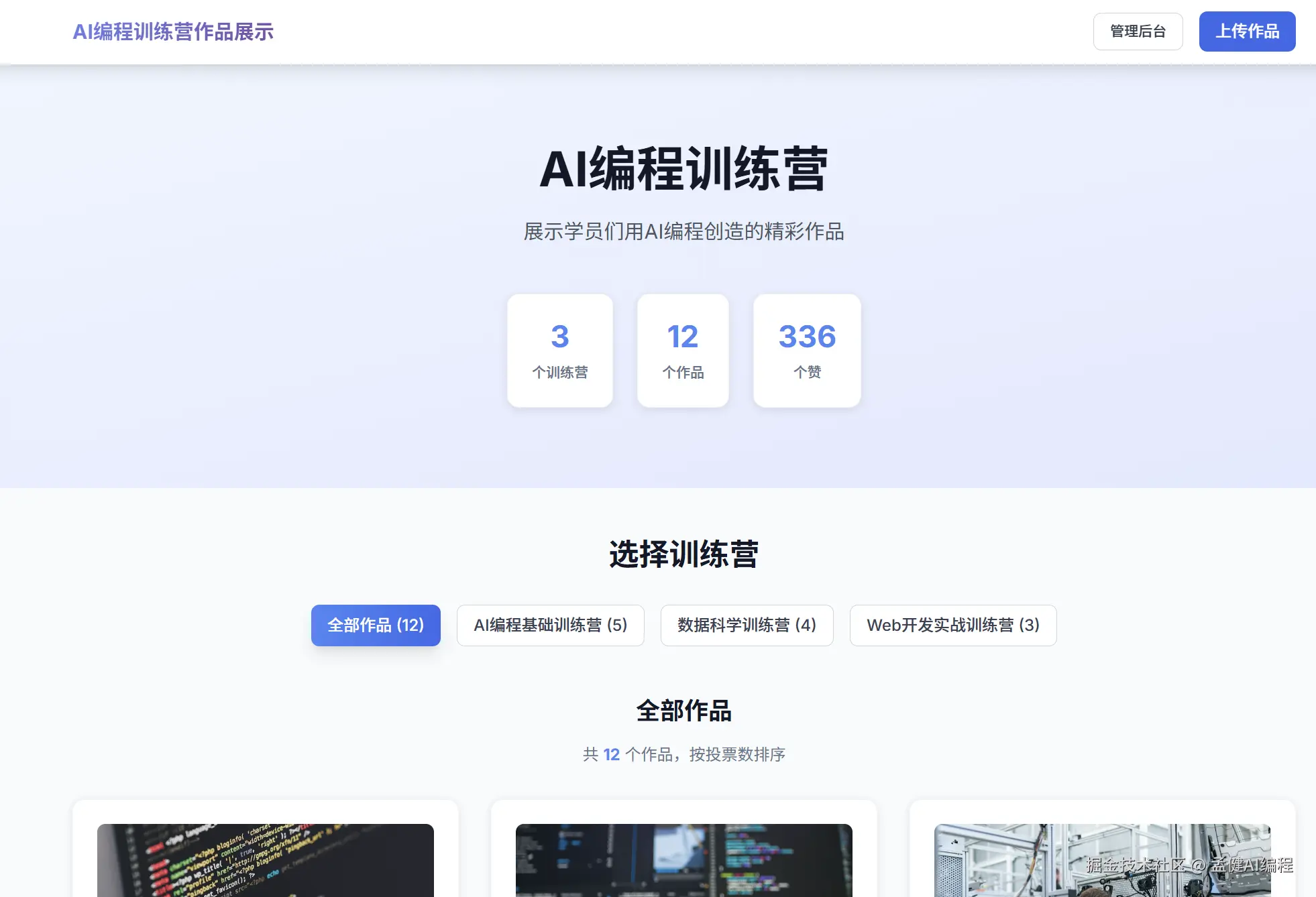The width and height of the screenshot is (1316, 897).
Task: Click the 12 个作品 stat card
Action: click(683, 351)
